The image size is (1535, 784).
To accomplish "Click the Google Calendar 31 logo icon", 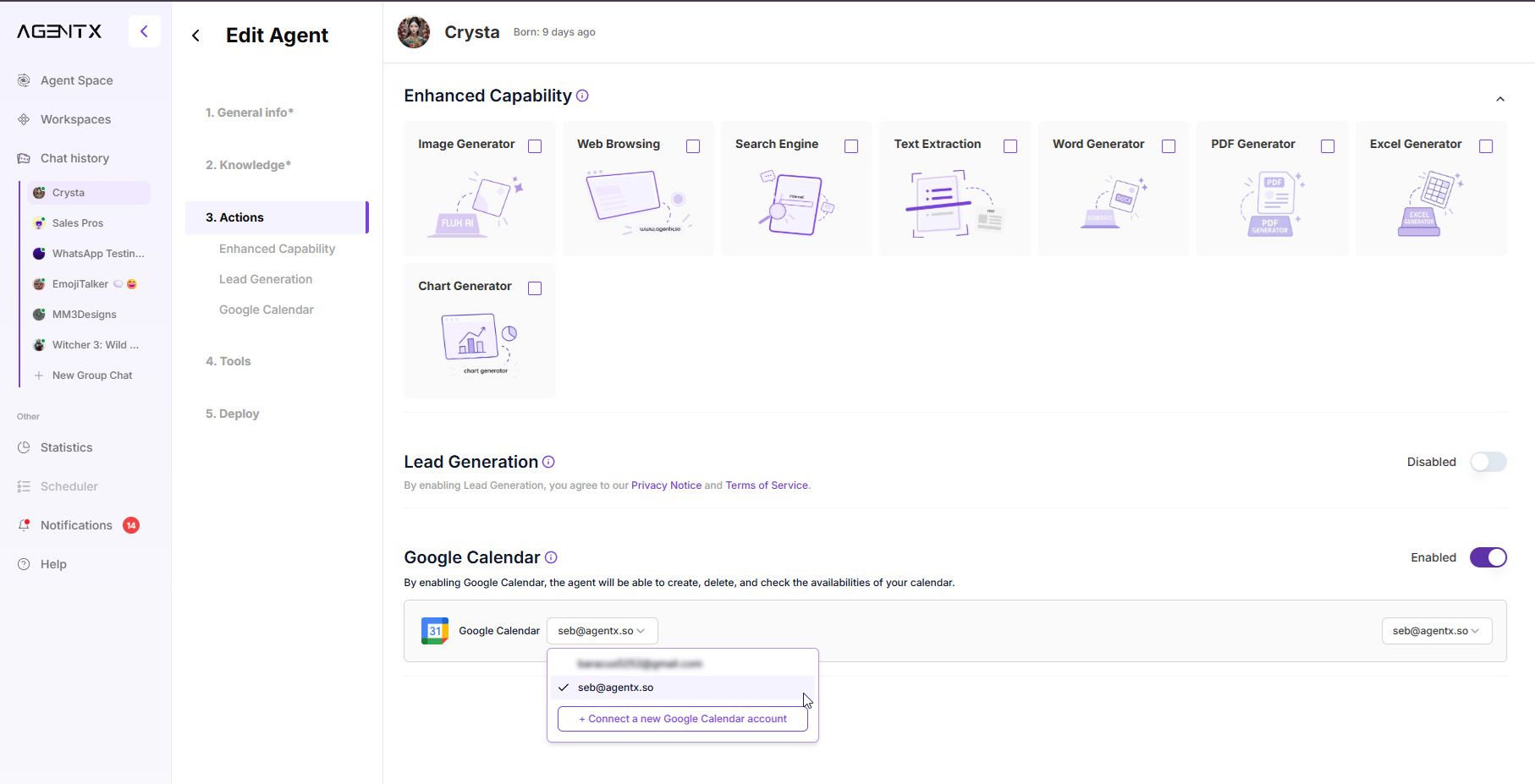I will tap(435, 631).
